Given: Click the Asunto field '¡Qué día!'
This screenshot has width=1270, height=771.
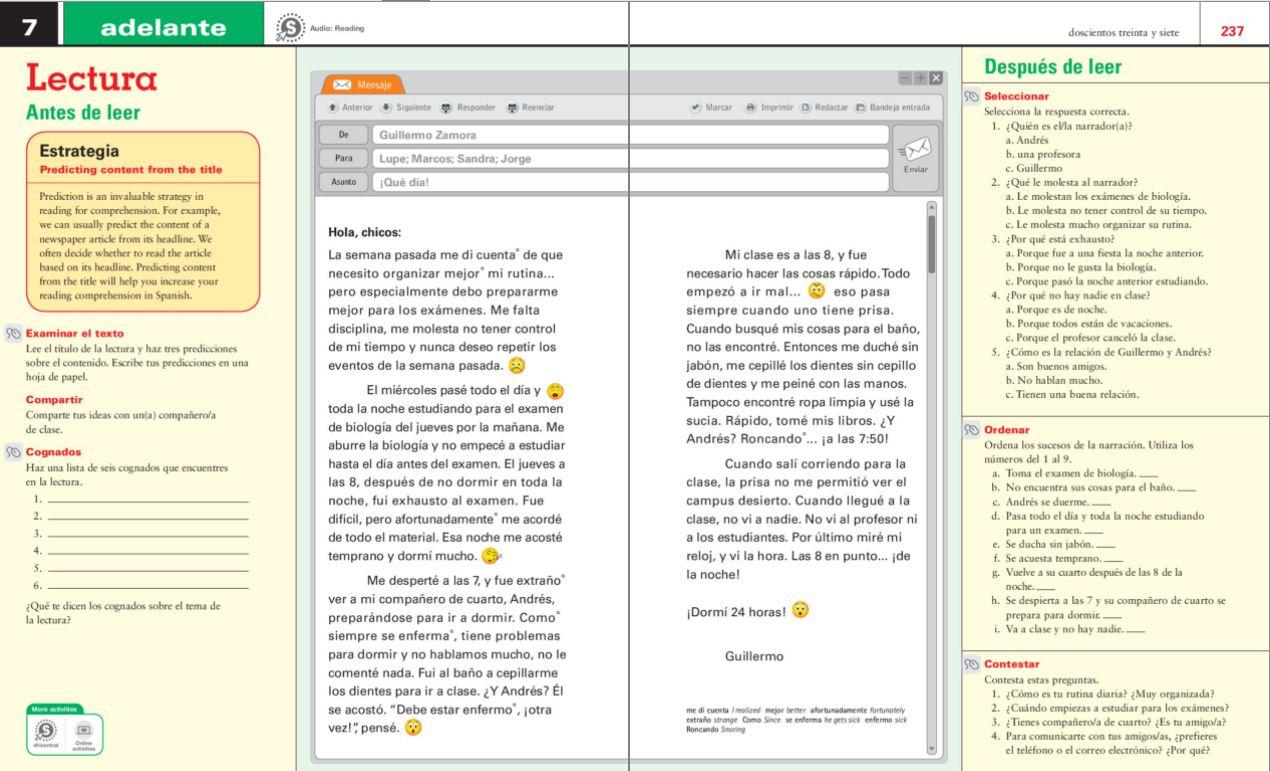Looking at the screenshot, I should click(x=629, y=182).
